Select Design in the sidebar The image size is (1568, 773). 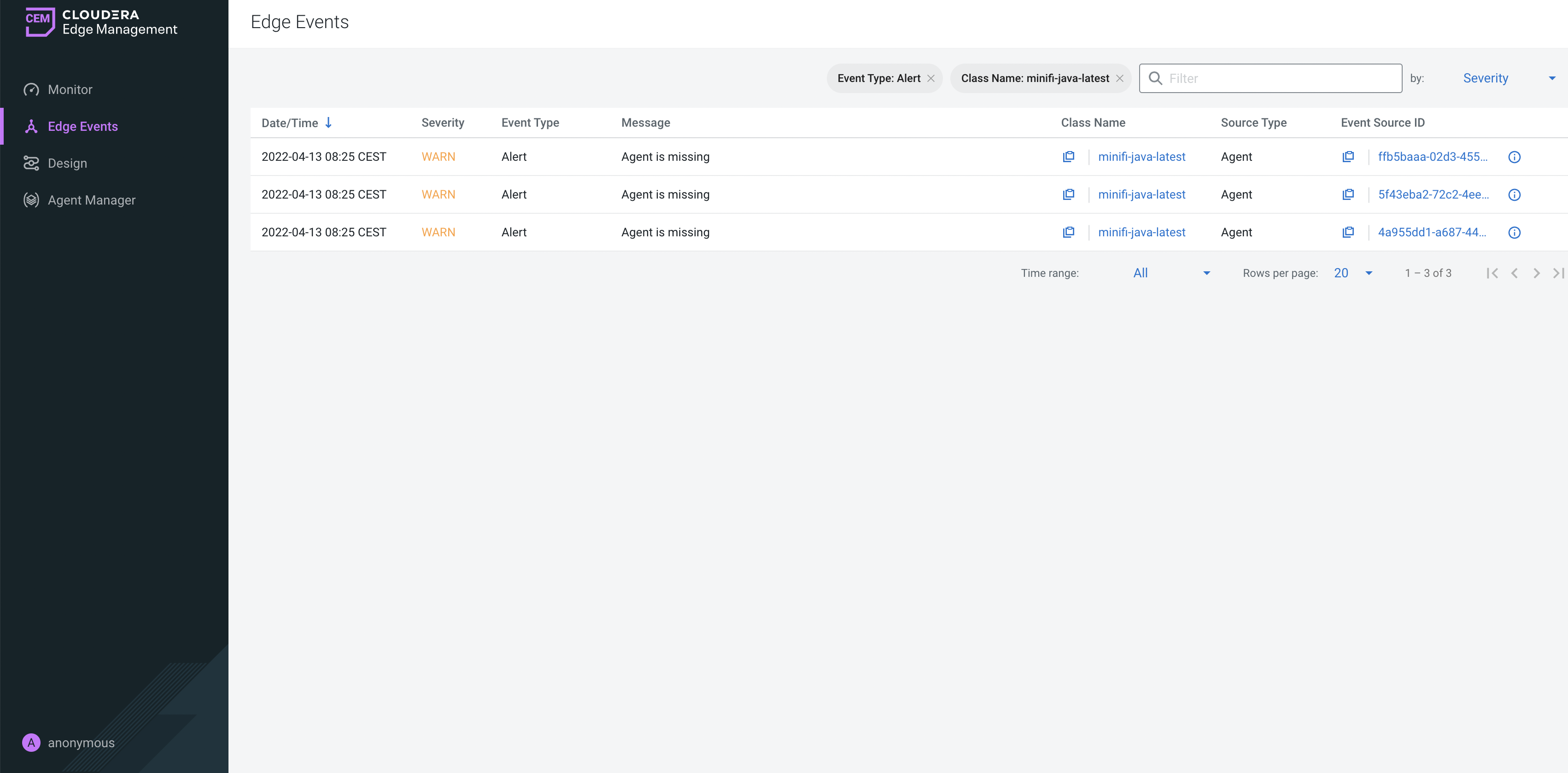coord(68,163)
